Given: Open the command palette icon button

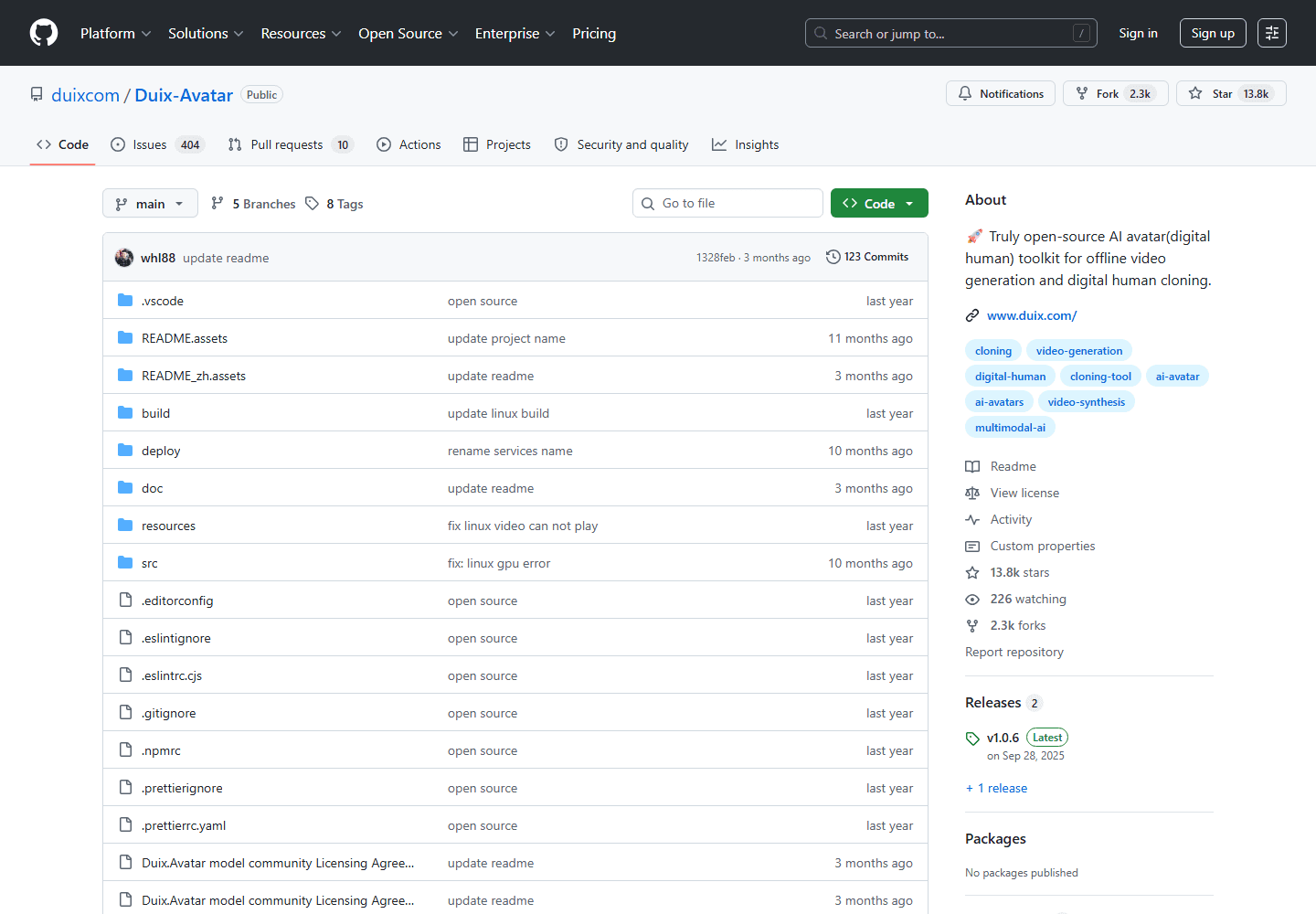Looking at the screenshot, I should [1272, 33].
